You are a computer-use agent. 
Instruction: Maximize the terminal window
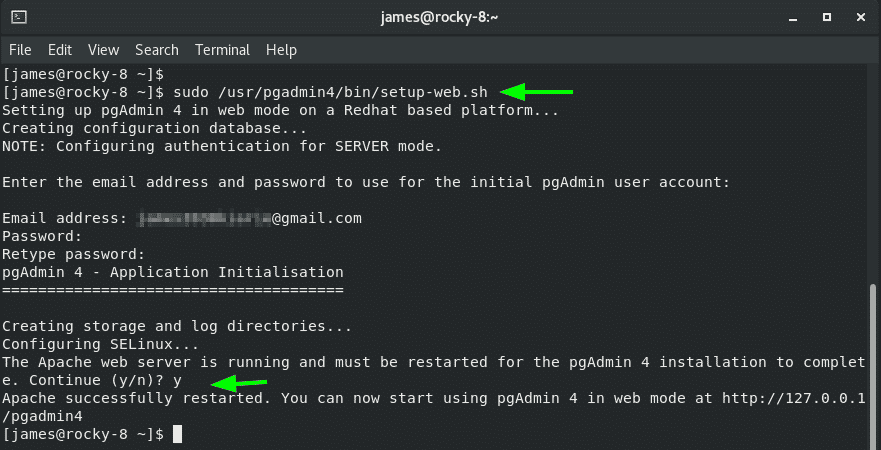click(x=826, y=17)
